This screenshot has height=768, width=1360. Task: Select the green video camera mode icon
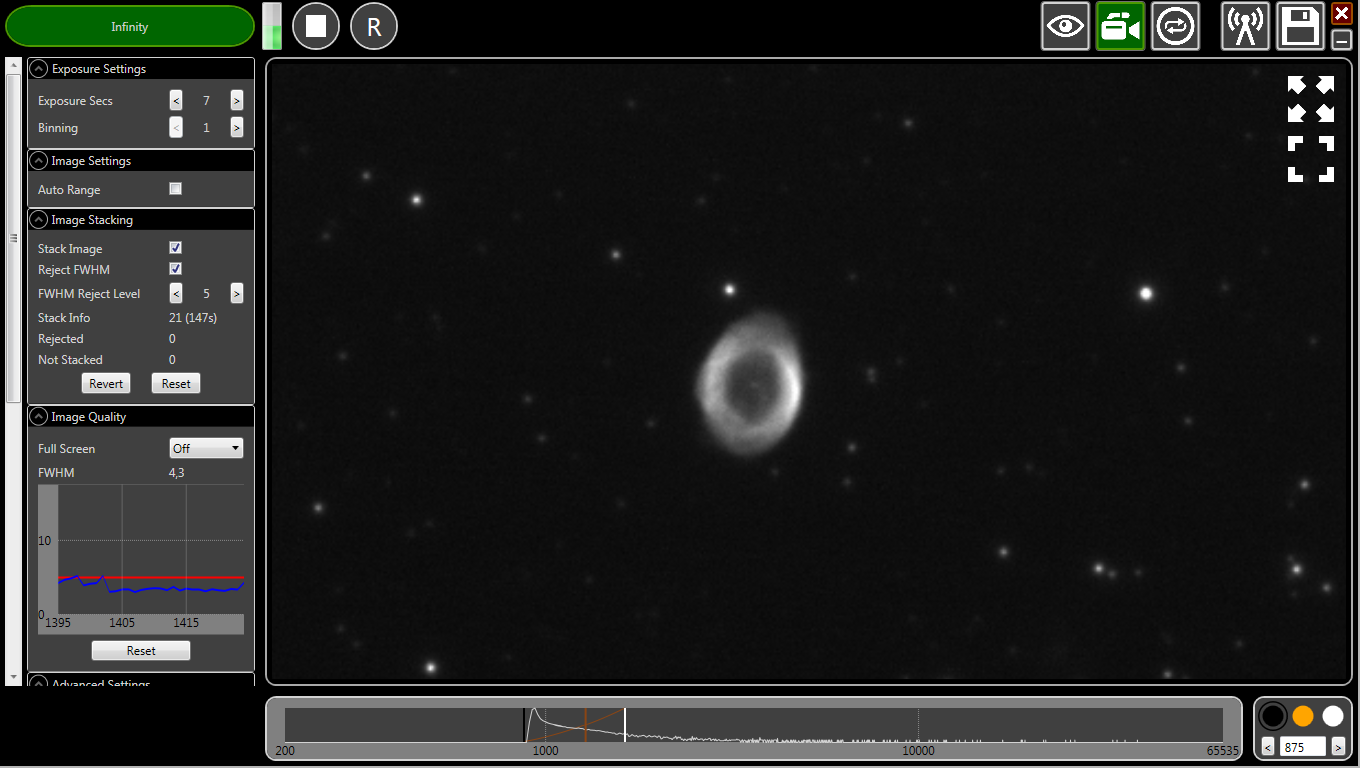point(1120,26)
